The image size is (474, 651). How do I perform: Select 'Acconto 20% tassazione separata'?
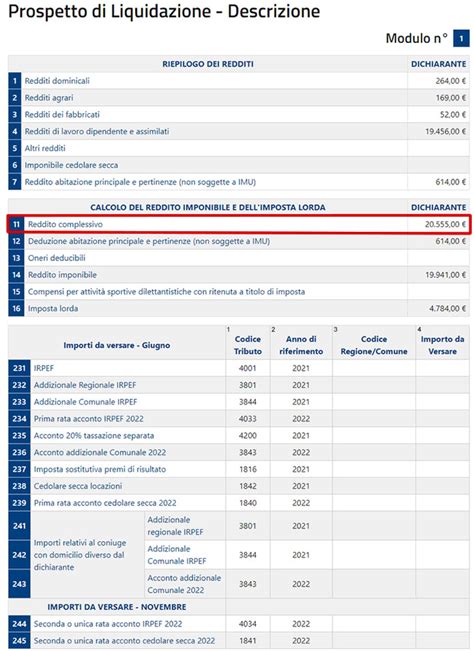[94, 436]
